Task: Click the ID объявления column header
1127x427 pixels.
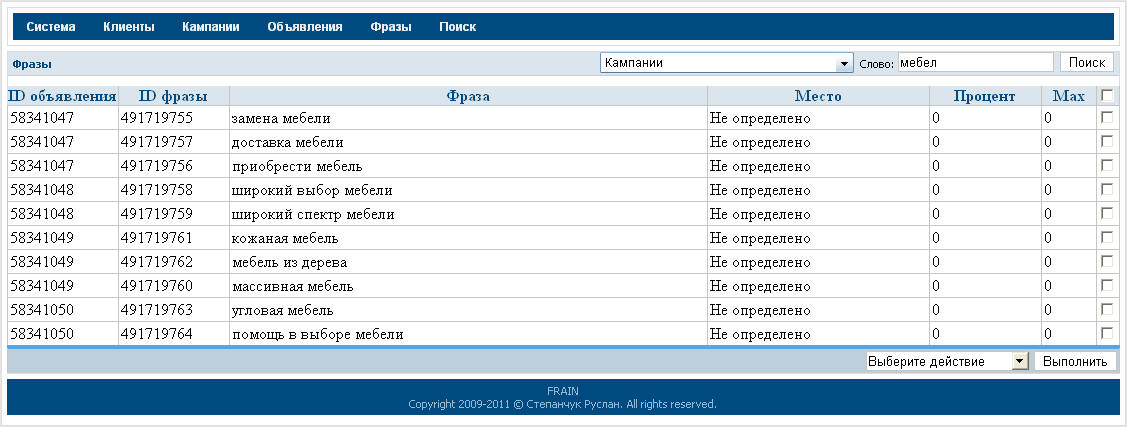Action: pos(62,96)
